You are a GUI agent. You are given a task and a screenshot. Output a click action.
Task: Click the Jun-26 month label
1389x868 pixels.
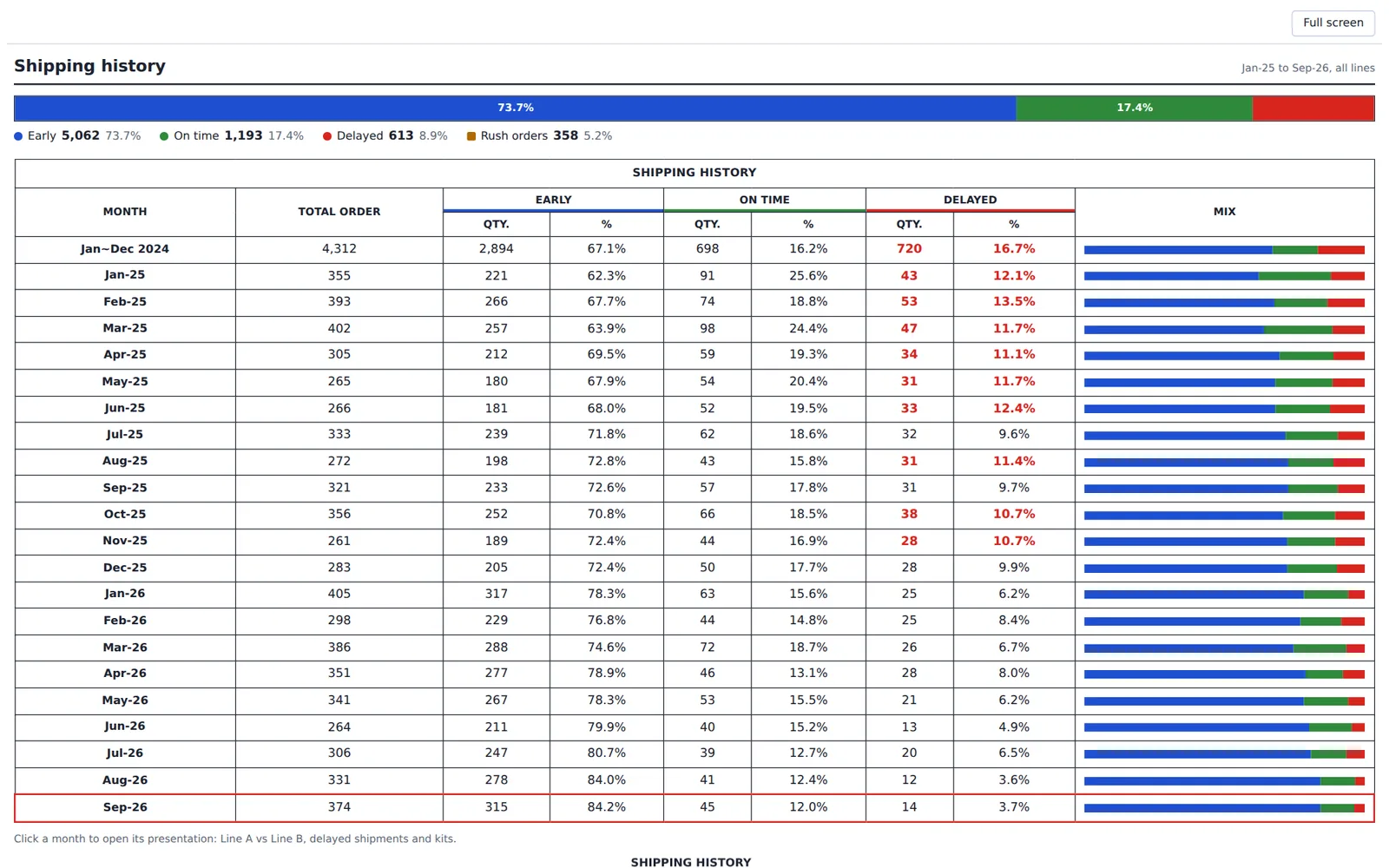click(125, 727)
